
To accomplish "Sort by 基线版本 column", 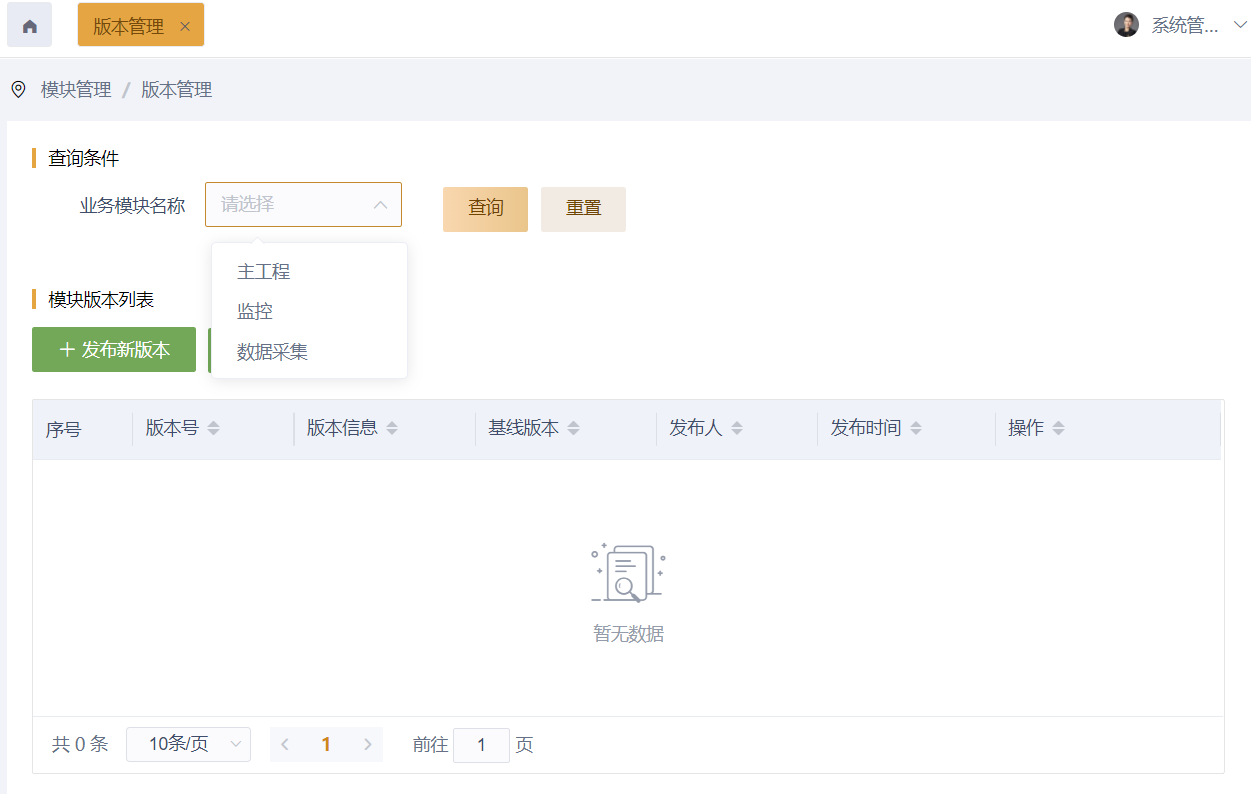I will coord(573,428).
